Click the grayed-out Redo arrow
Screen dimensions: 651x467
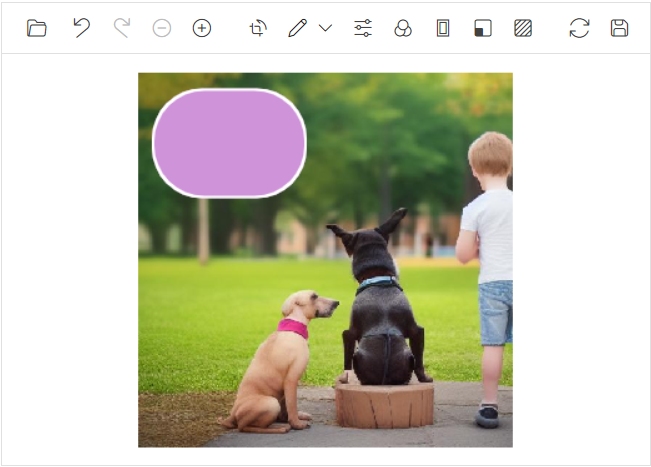[121, 28]
